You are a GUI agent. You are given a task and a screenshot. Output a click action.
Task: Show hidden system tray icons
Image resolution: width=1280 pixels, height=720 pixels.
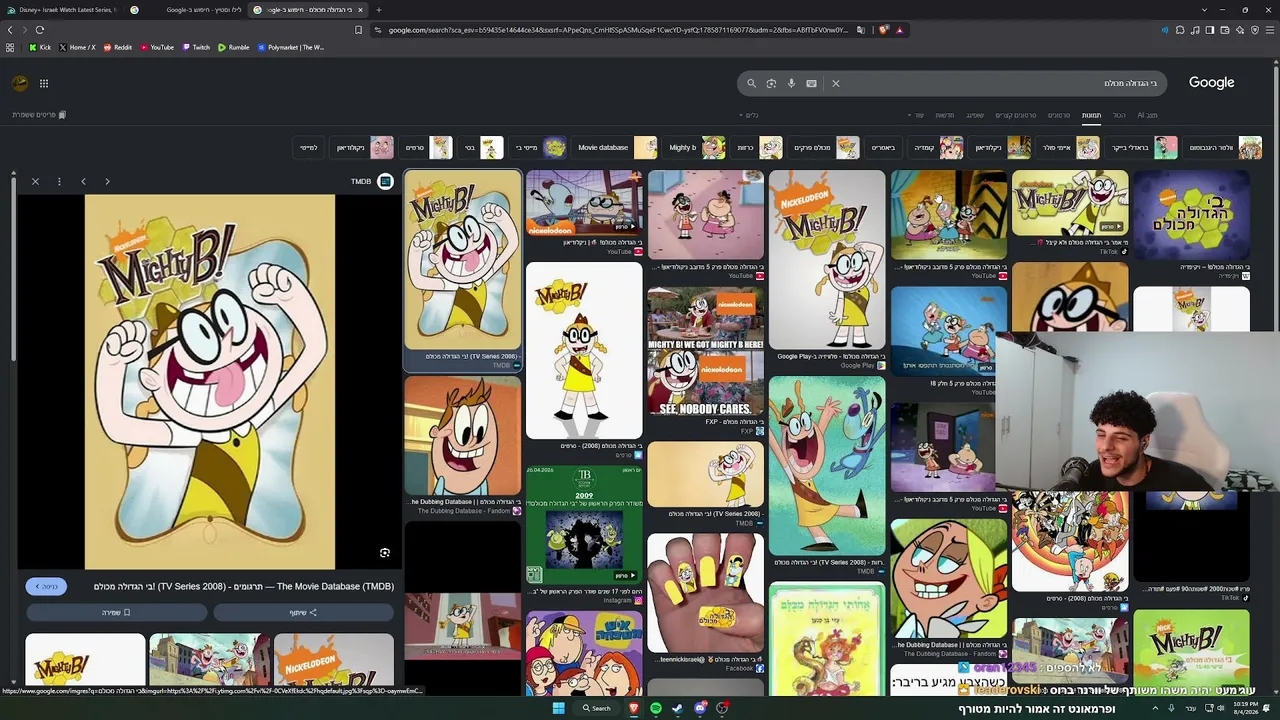[x=1155, y=708]
